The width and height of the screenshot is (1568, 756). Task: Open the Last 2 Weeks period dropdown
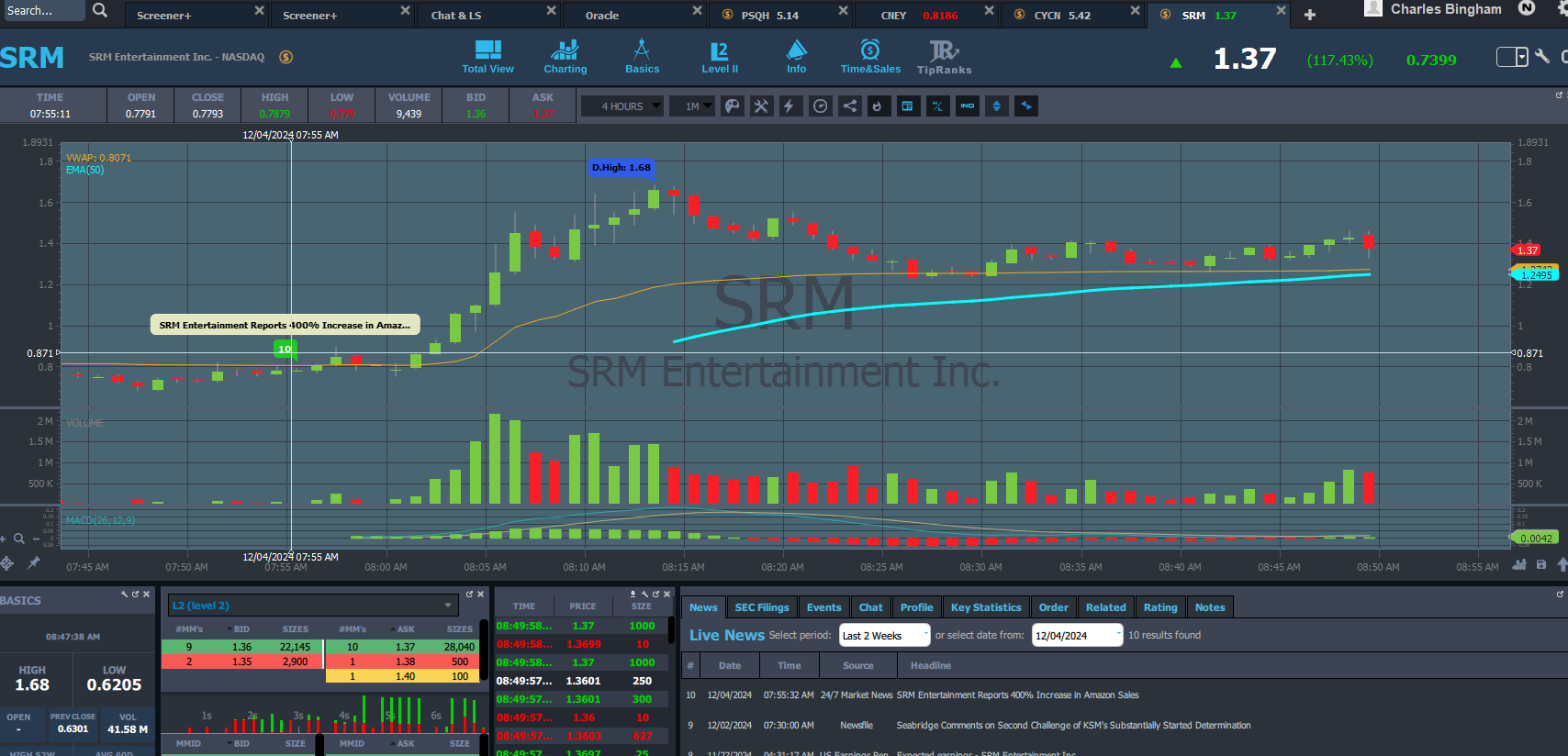(885, 635)
